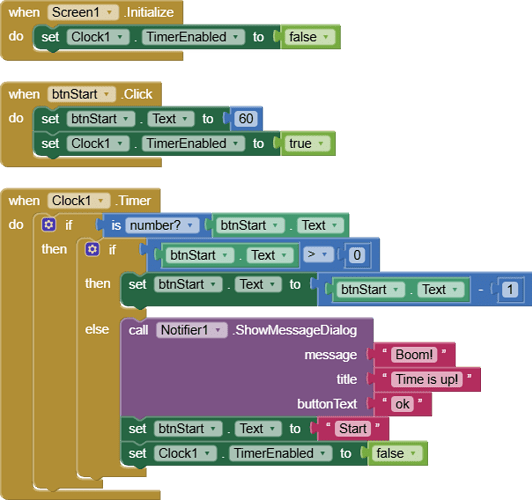
Task: Open btnStart dropdown in set Text to 60 block
Action: 101,119
